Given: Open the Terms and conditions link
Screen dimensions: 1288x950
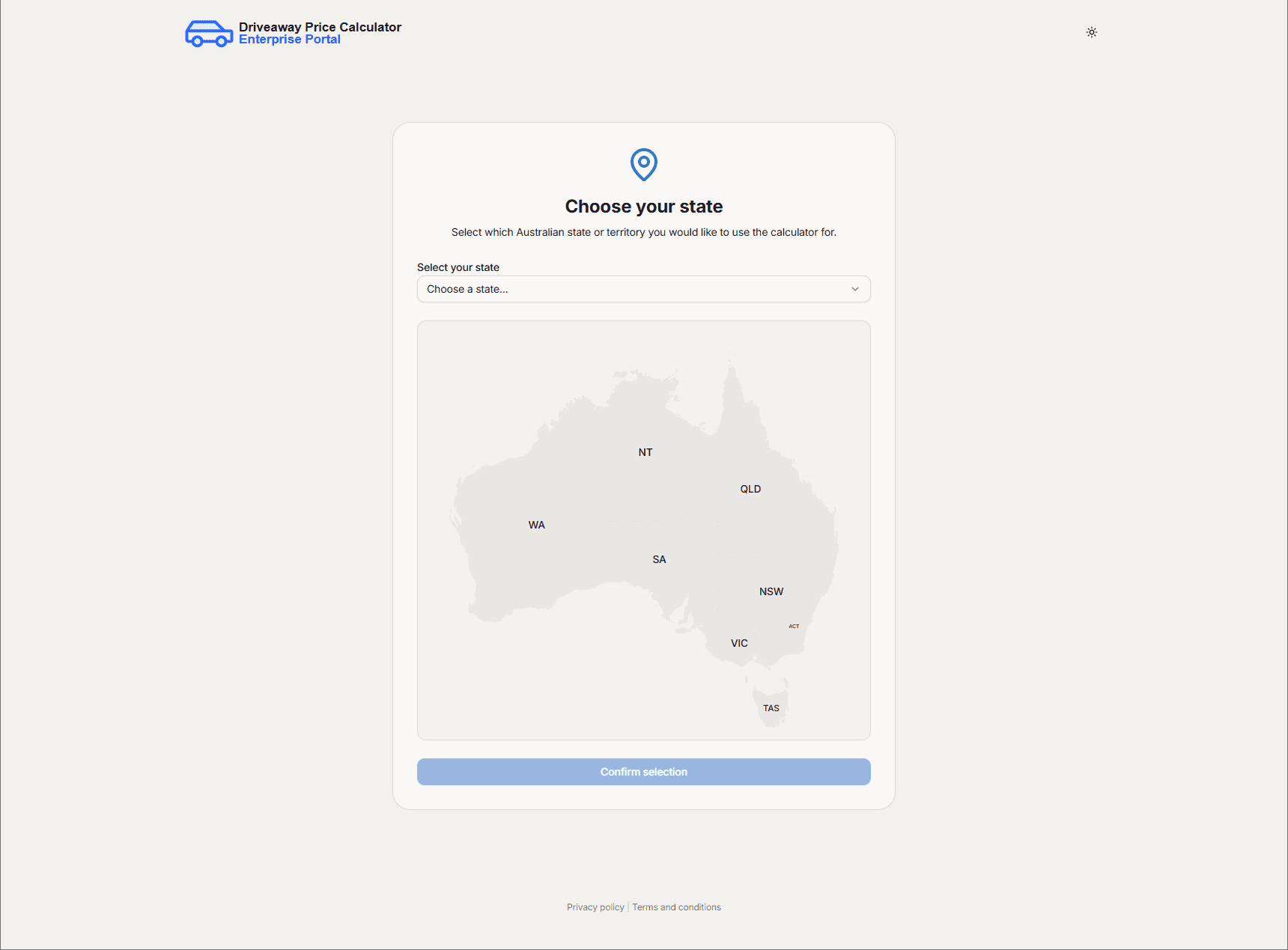Looking at the screenshot, I should [x=676, y=907].
